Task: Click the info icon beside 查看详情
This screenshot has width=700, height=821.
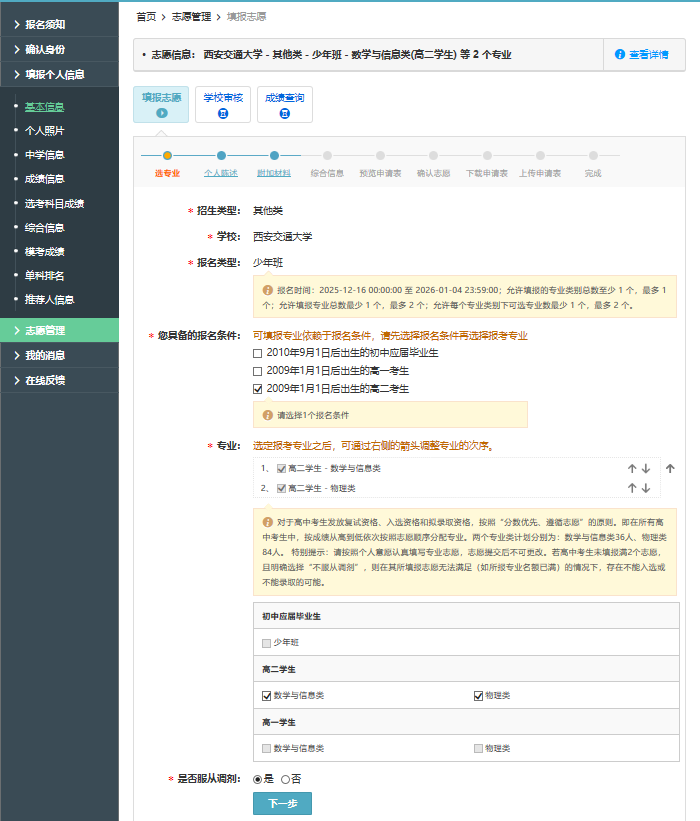Action: (x=620, y=54)
